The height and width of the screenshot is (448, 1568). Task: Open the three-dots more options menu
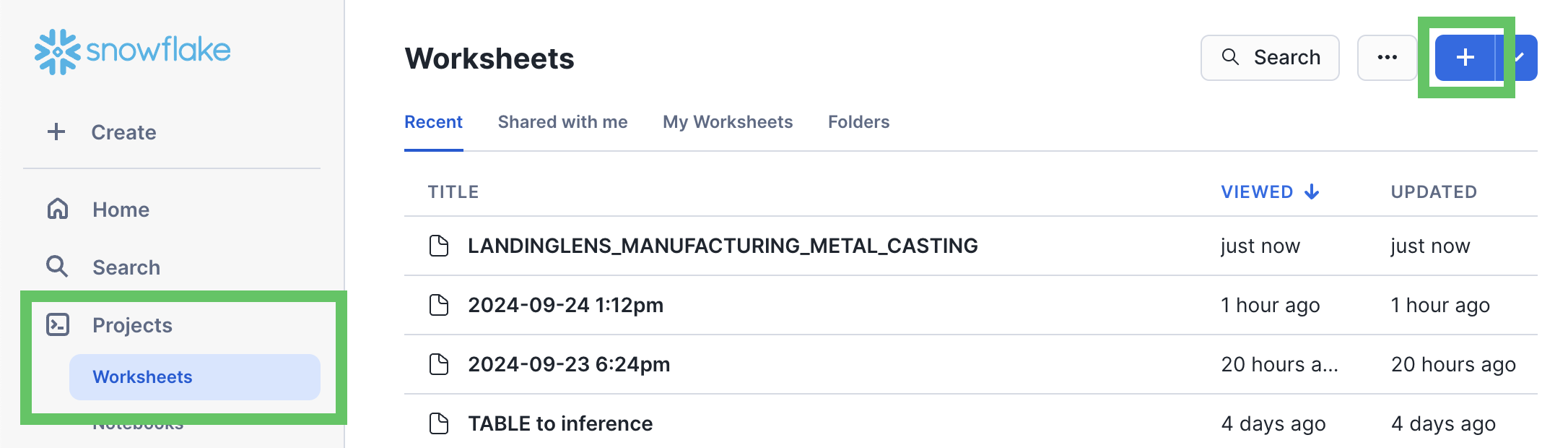tap(1387, 58)
